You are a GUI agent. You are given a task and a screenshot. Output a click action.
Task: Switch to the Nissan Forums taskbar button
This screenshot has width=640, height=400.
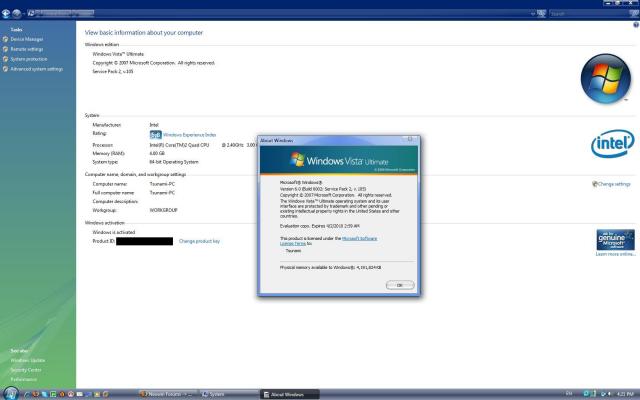pos(169,394)
